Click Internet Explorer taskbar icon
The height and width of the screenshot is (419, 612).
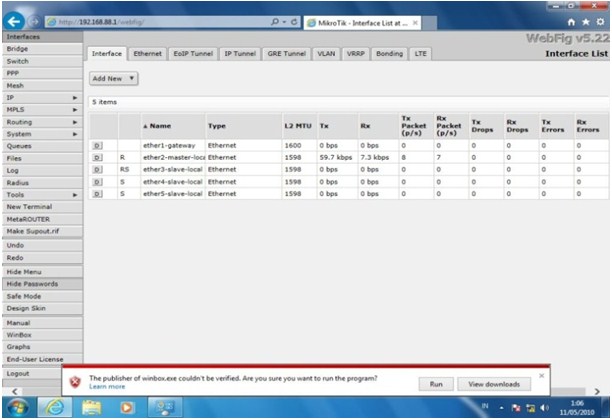tap(55, 408)
